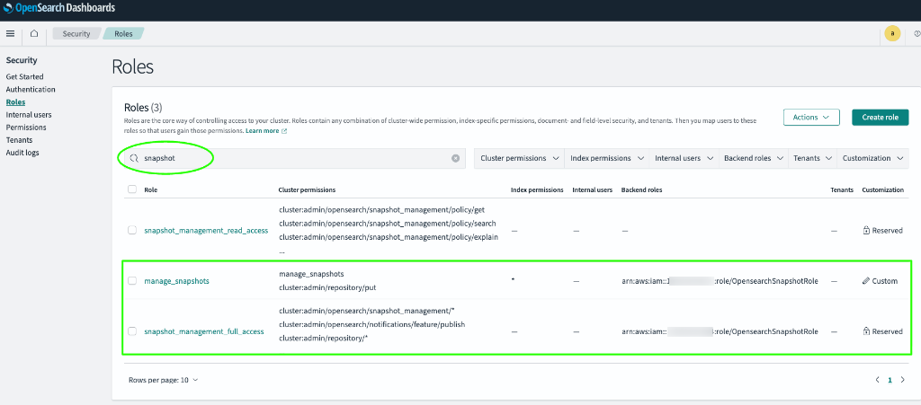
Task: Open Permissions in sidebar
Action: pos(26,127)
